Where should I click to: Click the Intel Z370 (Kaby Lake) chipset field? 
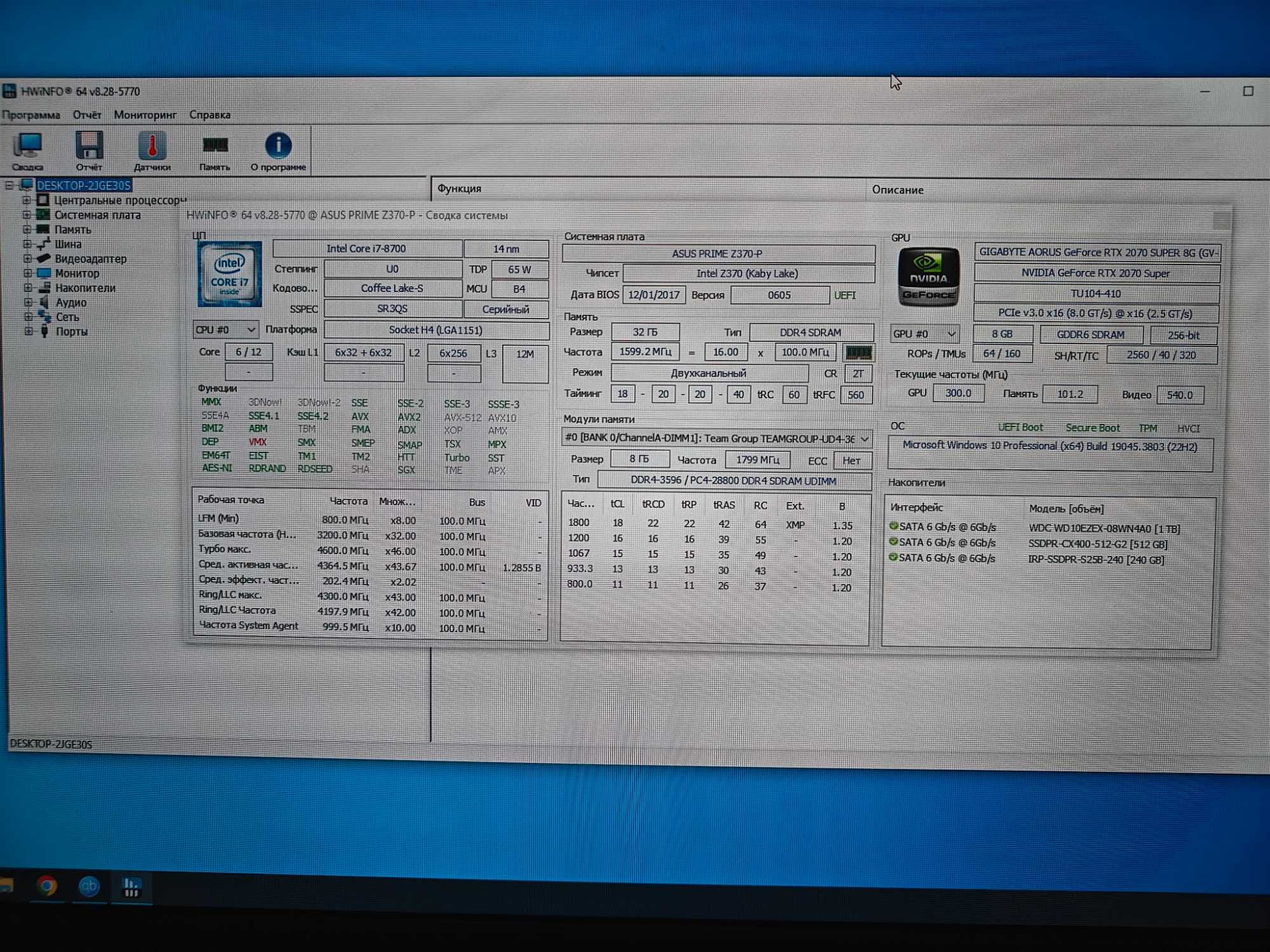748,274
